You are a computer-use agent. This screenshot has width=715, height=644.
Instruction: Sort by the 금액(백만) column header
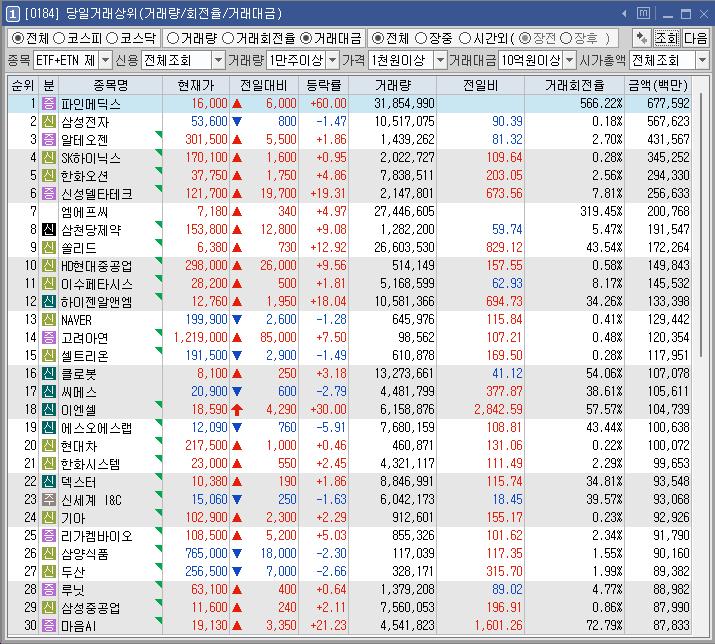[658, 85]
